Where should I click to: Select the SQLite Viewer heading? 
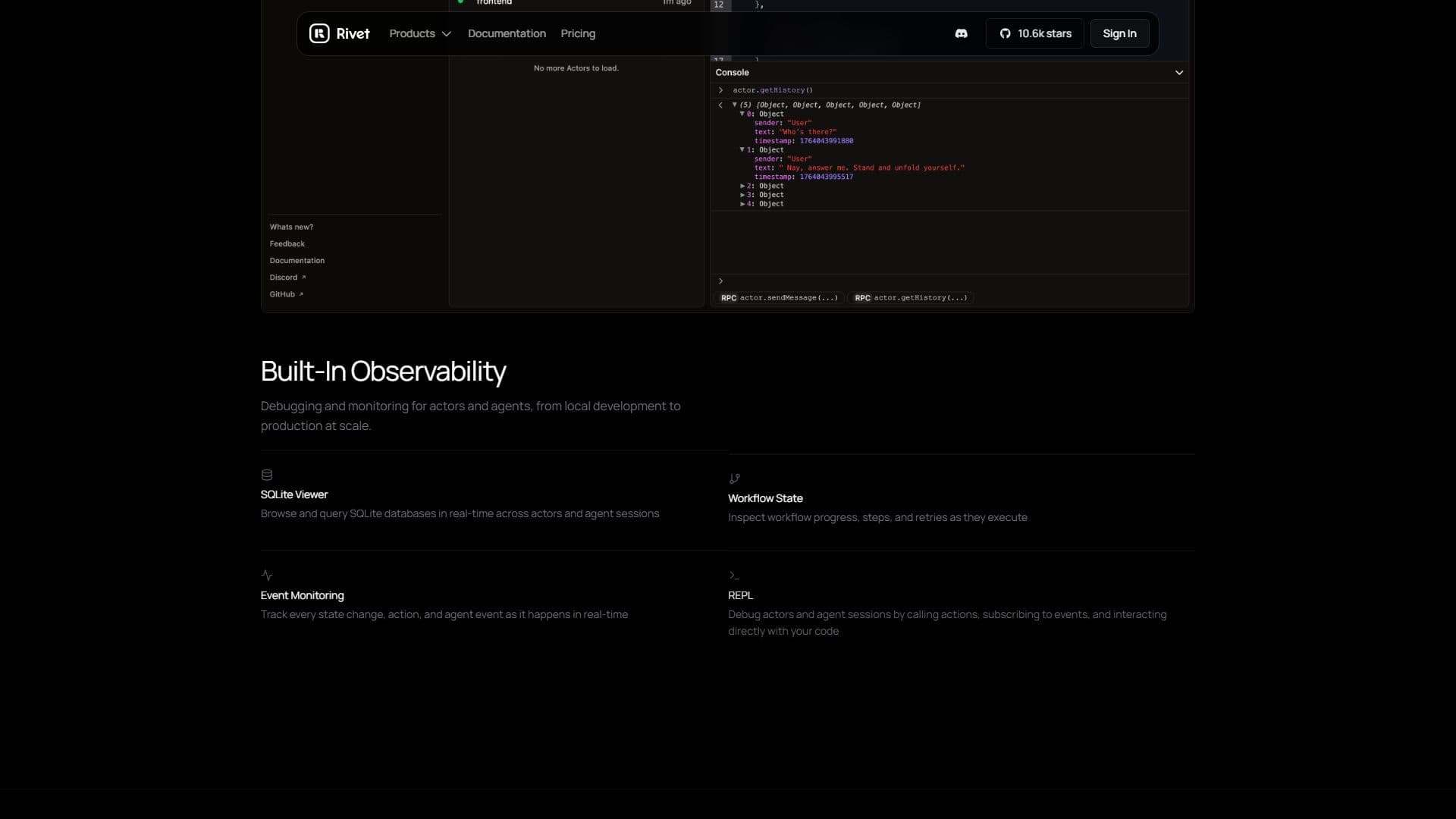point(294,494)
